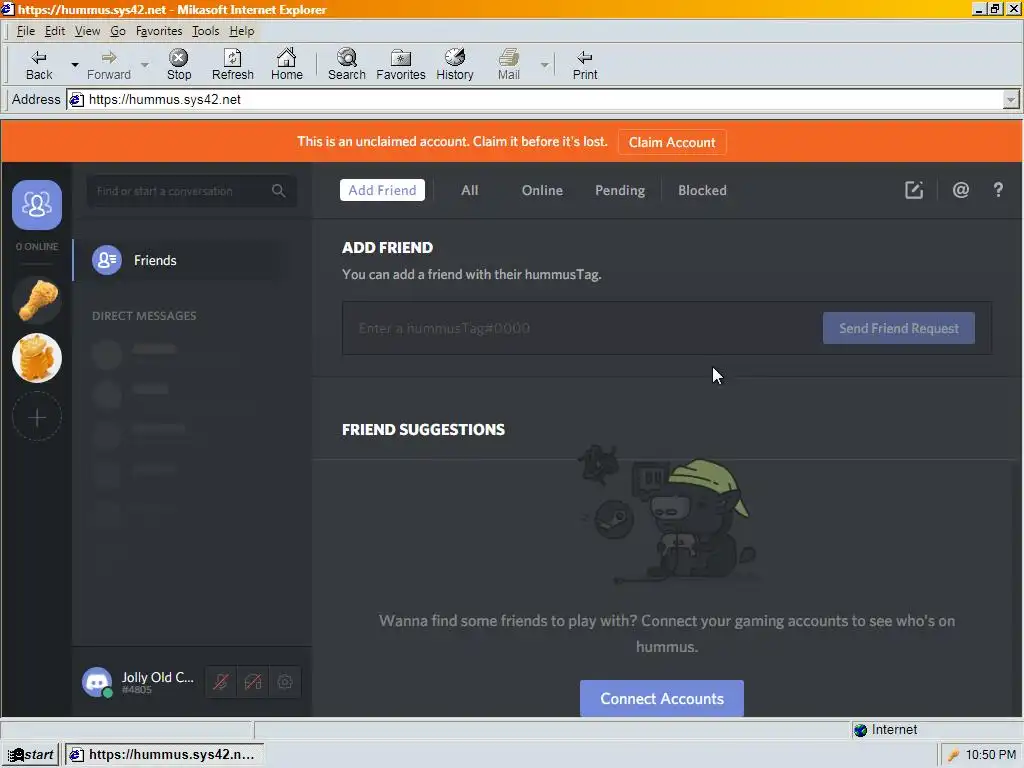The width and height of the screenshot is (1024, 768).
Task: Open Search in browser toolbar
Action: coord(347,65)
